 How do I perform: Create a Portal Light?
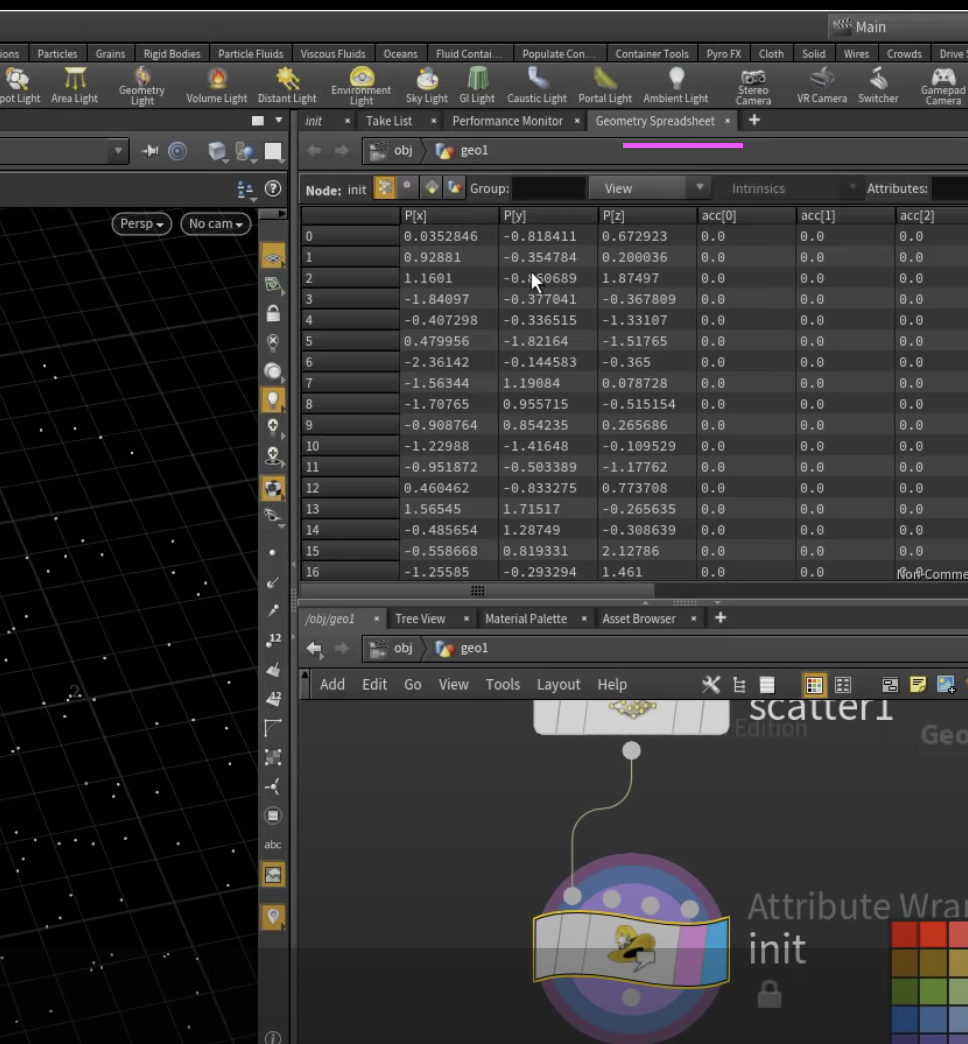point(605,85)
